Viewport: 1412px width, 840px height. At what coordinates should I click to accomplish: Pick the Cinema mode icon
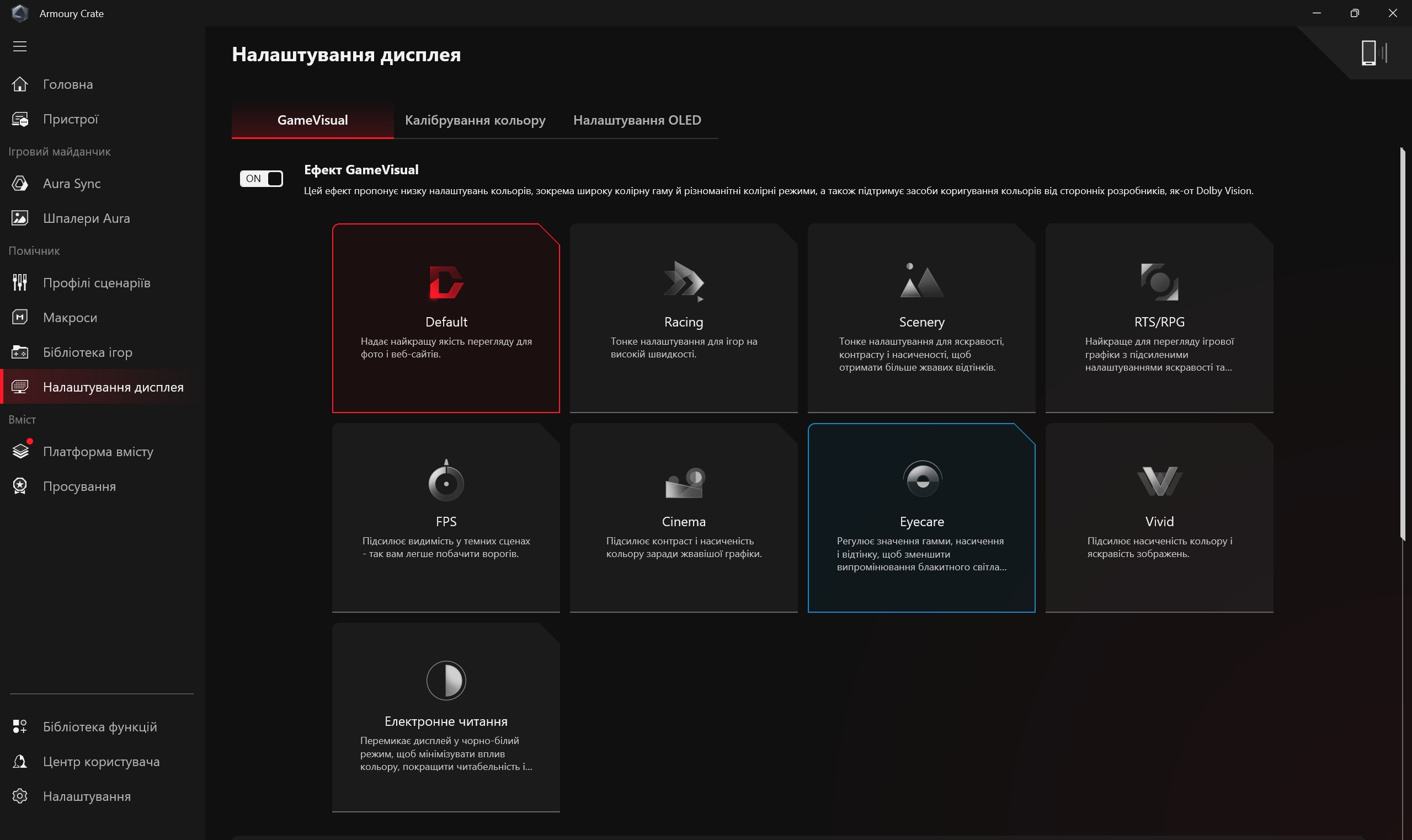coord(683,482)
